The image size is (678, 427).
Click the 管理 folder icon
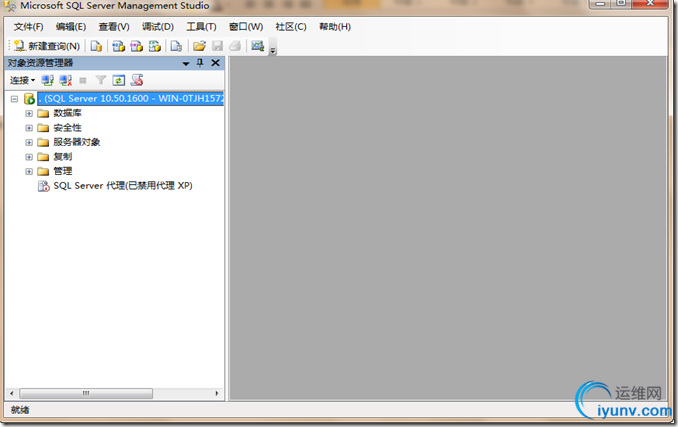43,172
